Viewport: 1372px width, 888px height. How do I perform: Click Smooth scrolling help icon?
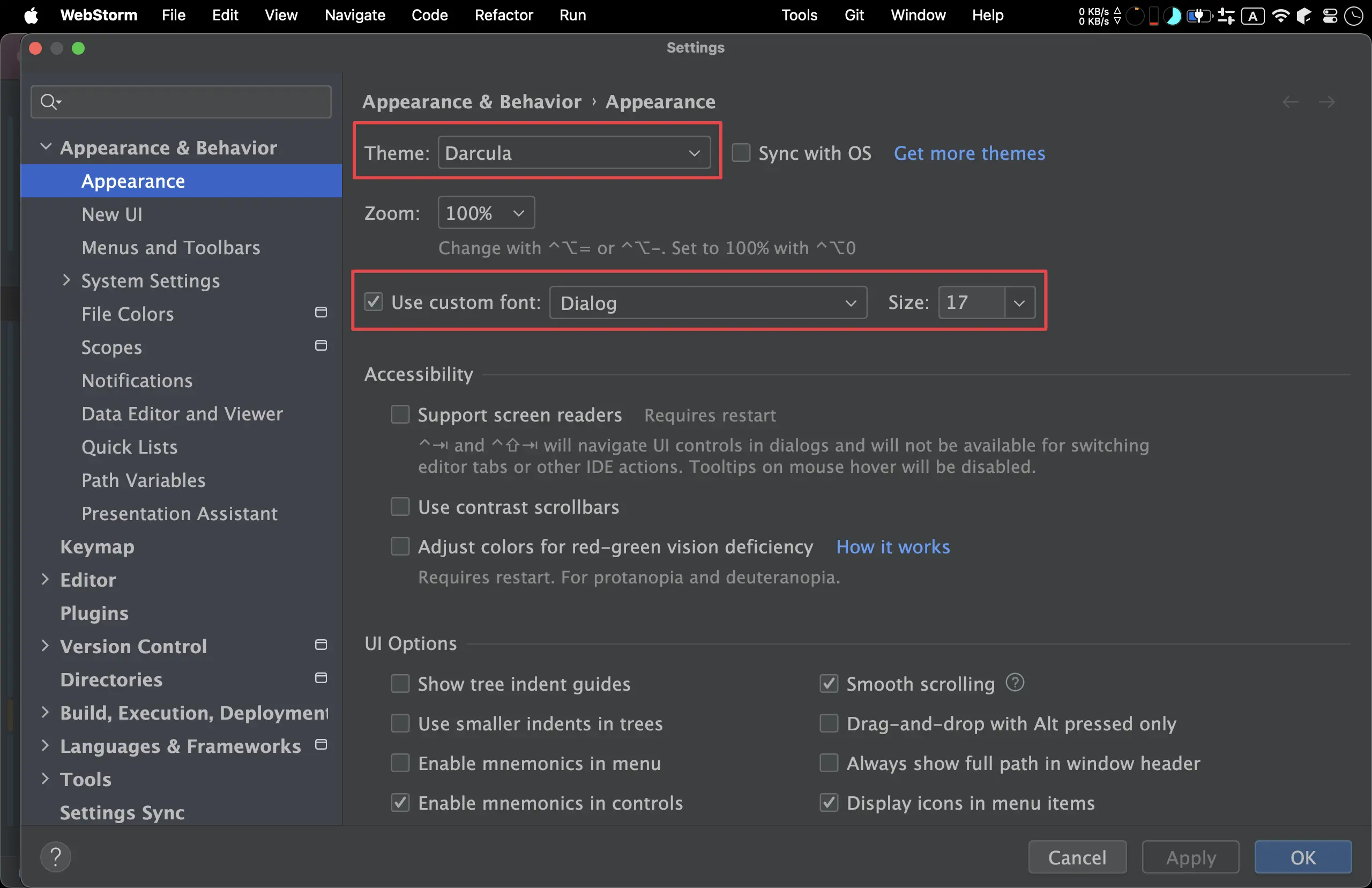[x=1015, y=683]
